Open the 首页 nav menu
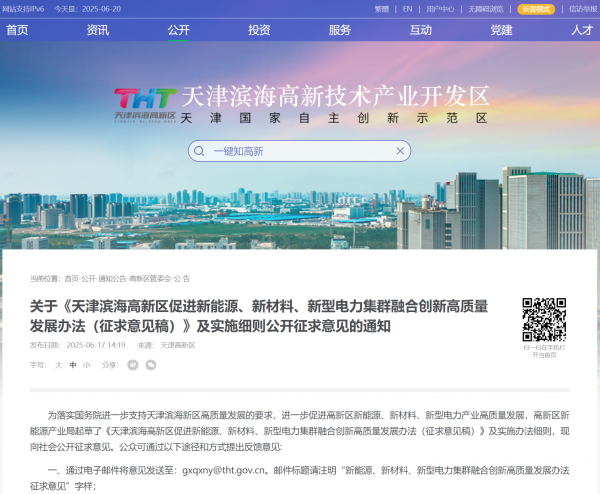The height and width of the screenshot is (494, 600). pyautogui.click(x=17, y=30)
